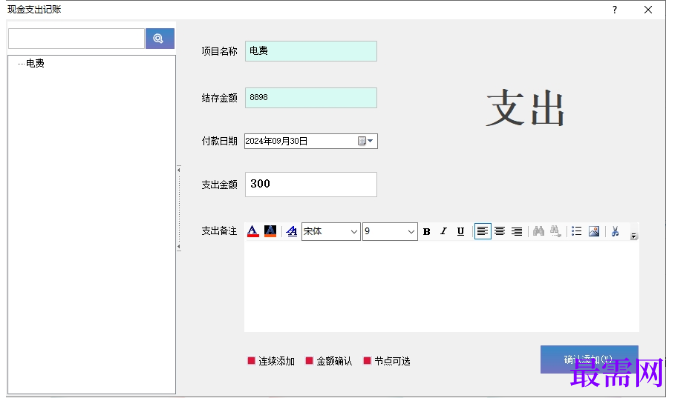682x404 pixels.
Task: Set text background highlight color
Action: pyautogui.click(x=270, y=231)
